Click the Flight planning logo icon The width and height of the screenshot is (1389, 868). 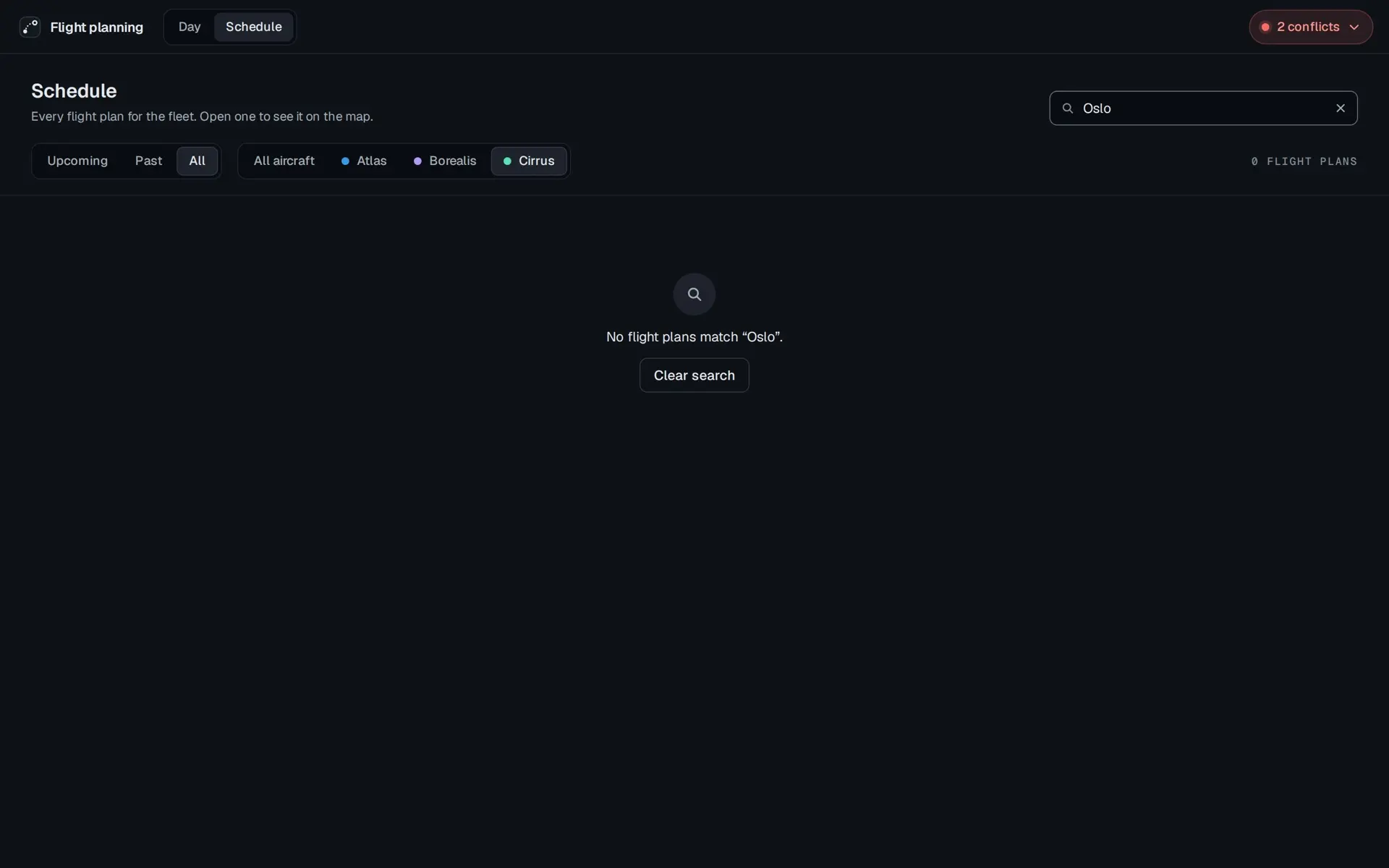(30, 27)
